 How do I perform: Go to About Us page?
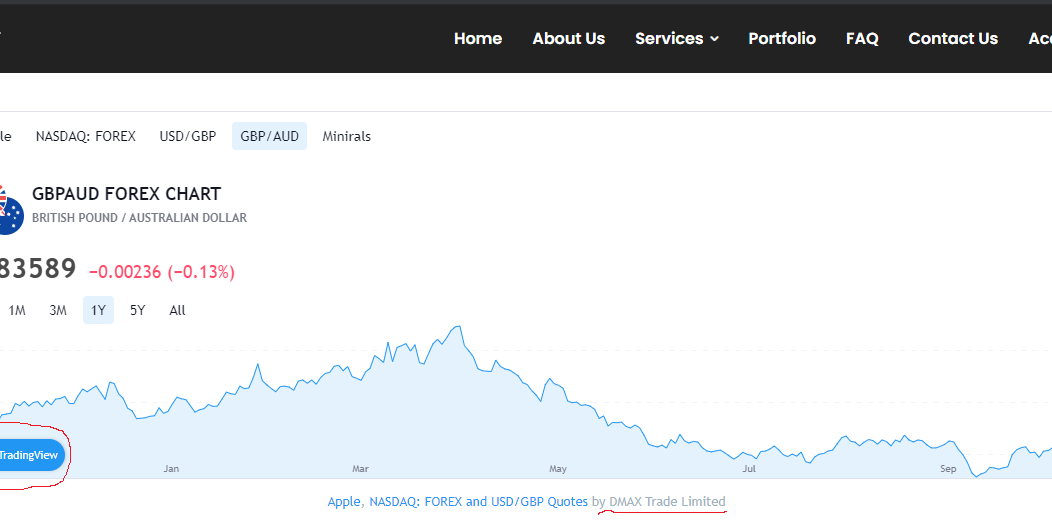[x=568, y=39]
